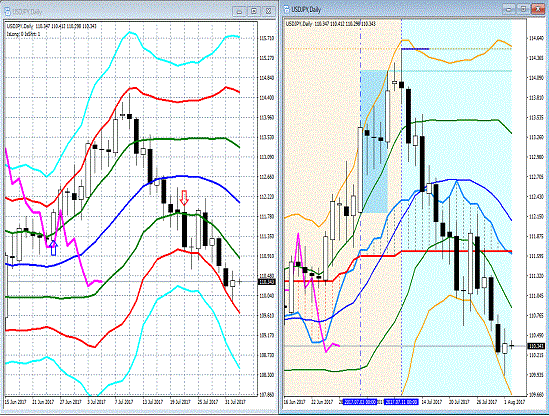Click the 26 Jul 2017 date on right chart

[487, 402]
